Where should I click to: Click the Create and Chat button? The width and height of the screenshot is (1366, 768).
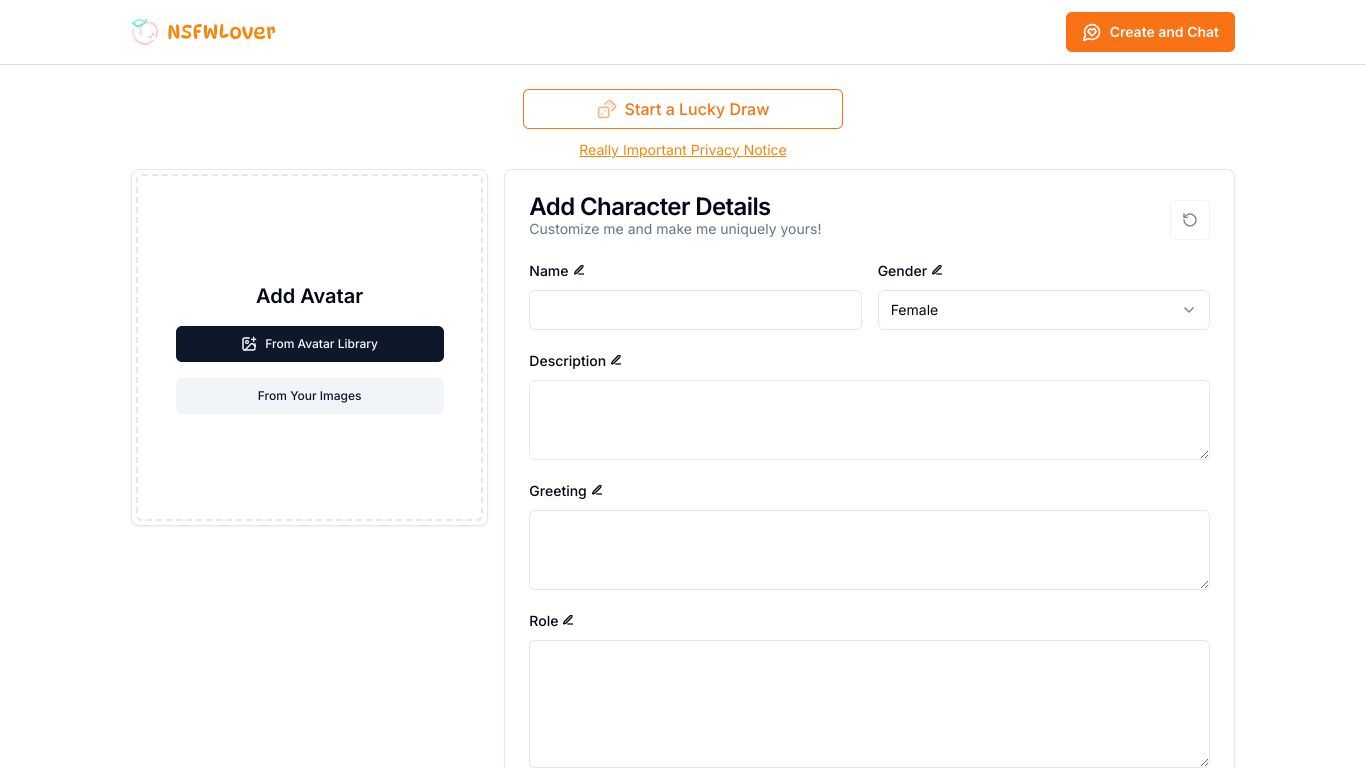click(1150, 32)
